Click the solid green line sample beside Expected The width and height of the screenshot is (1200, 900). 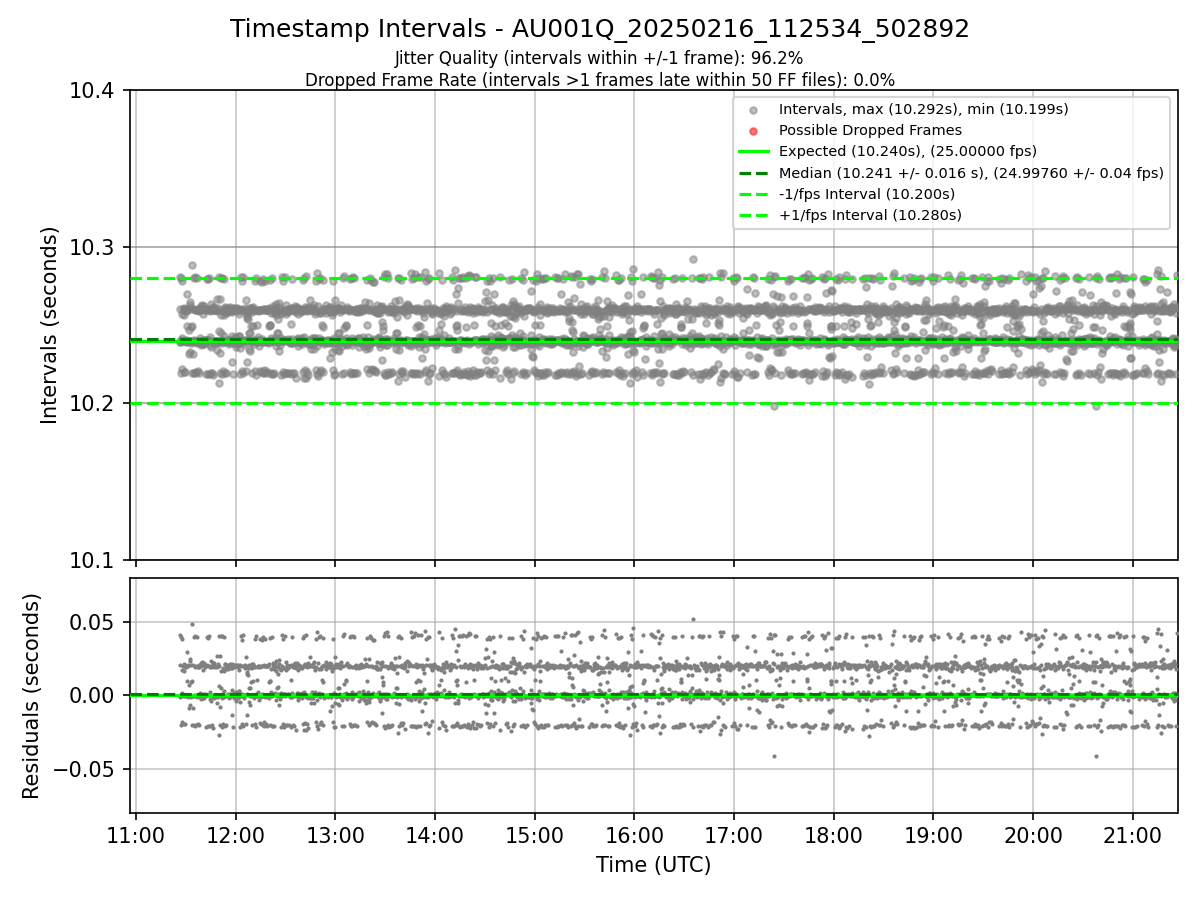tap(754, 152)
